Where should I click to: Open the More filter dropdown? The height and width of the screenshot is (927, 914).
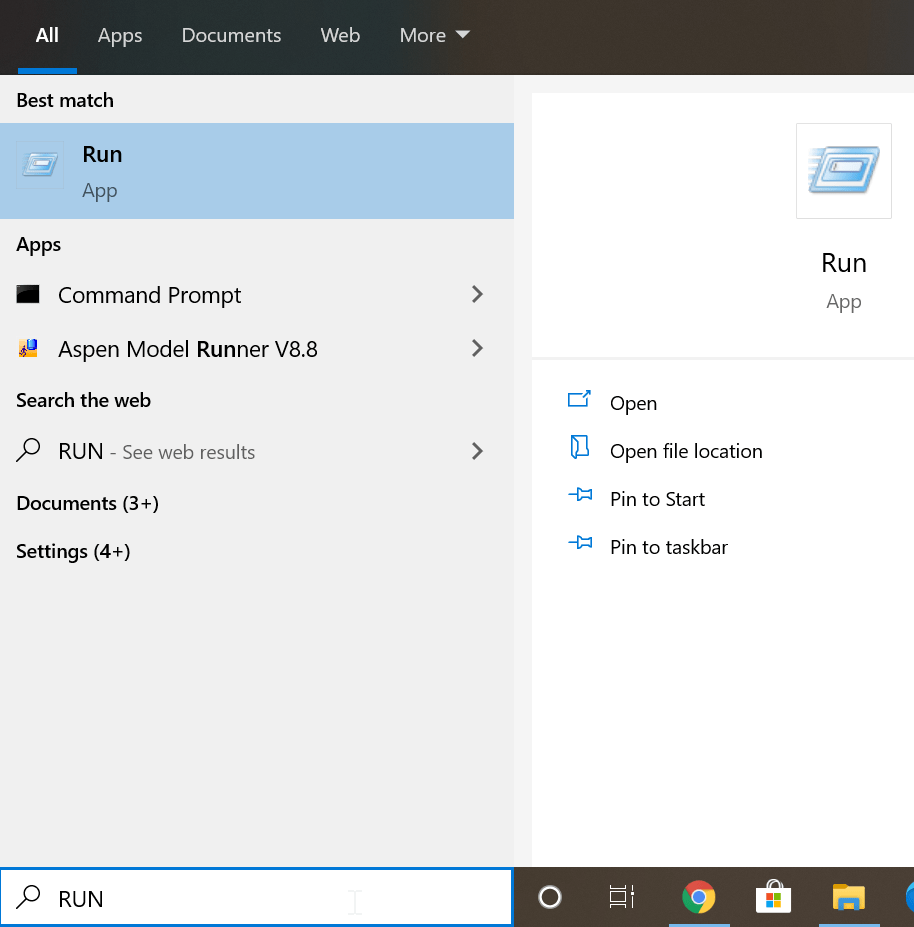434,36
